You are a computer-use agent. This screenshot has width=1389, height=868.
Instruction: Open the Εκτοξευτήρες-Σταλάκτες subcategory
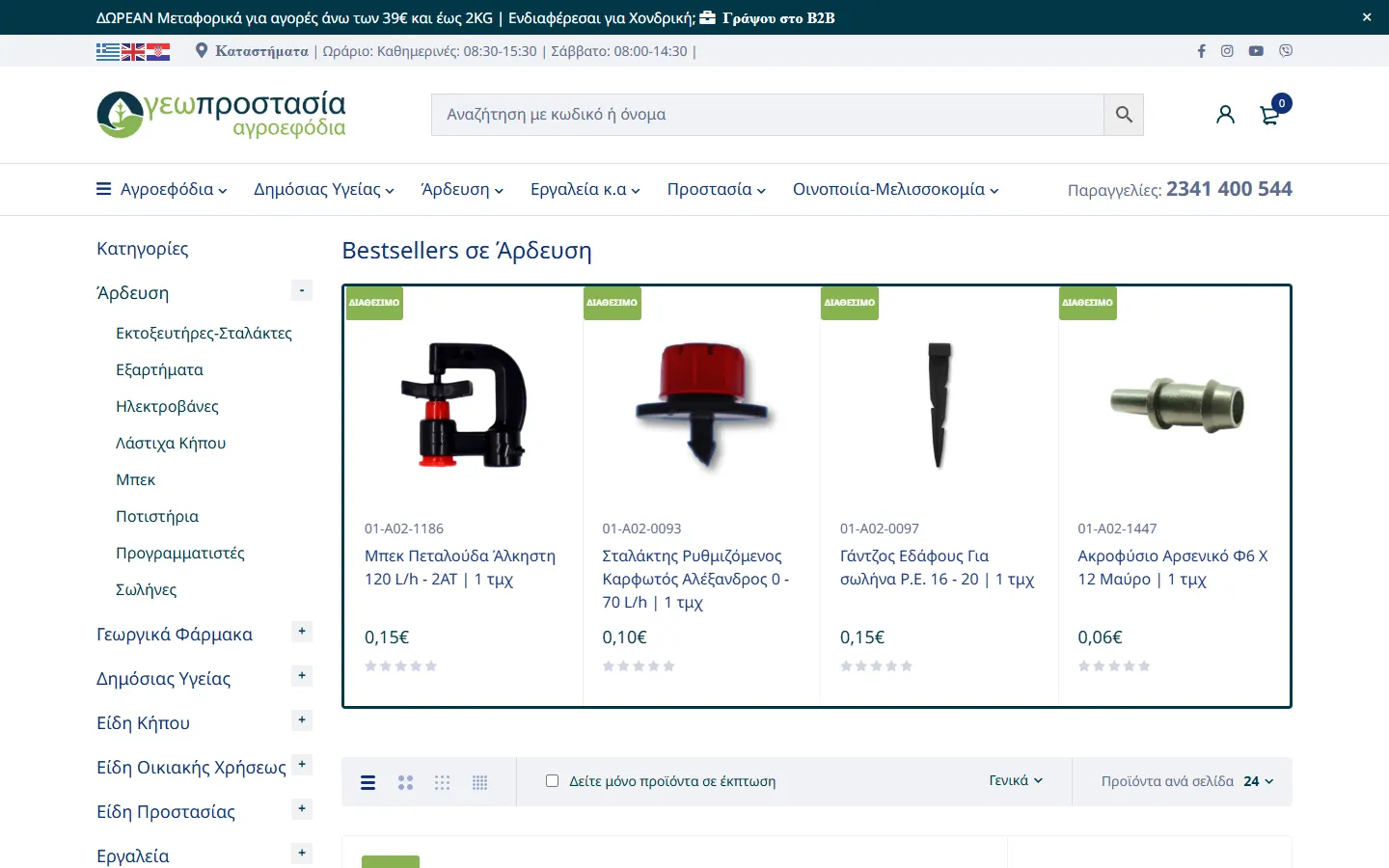click(204, 334)
